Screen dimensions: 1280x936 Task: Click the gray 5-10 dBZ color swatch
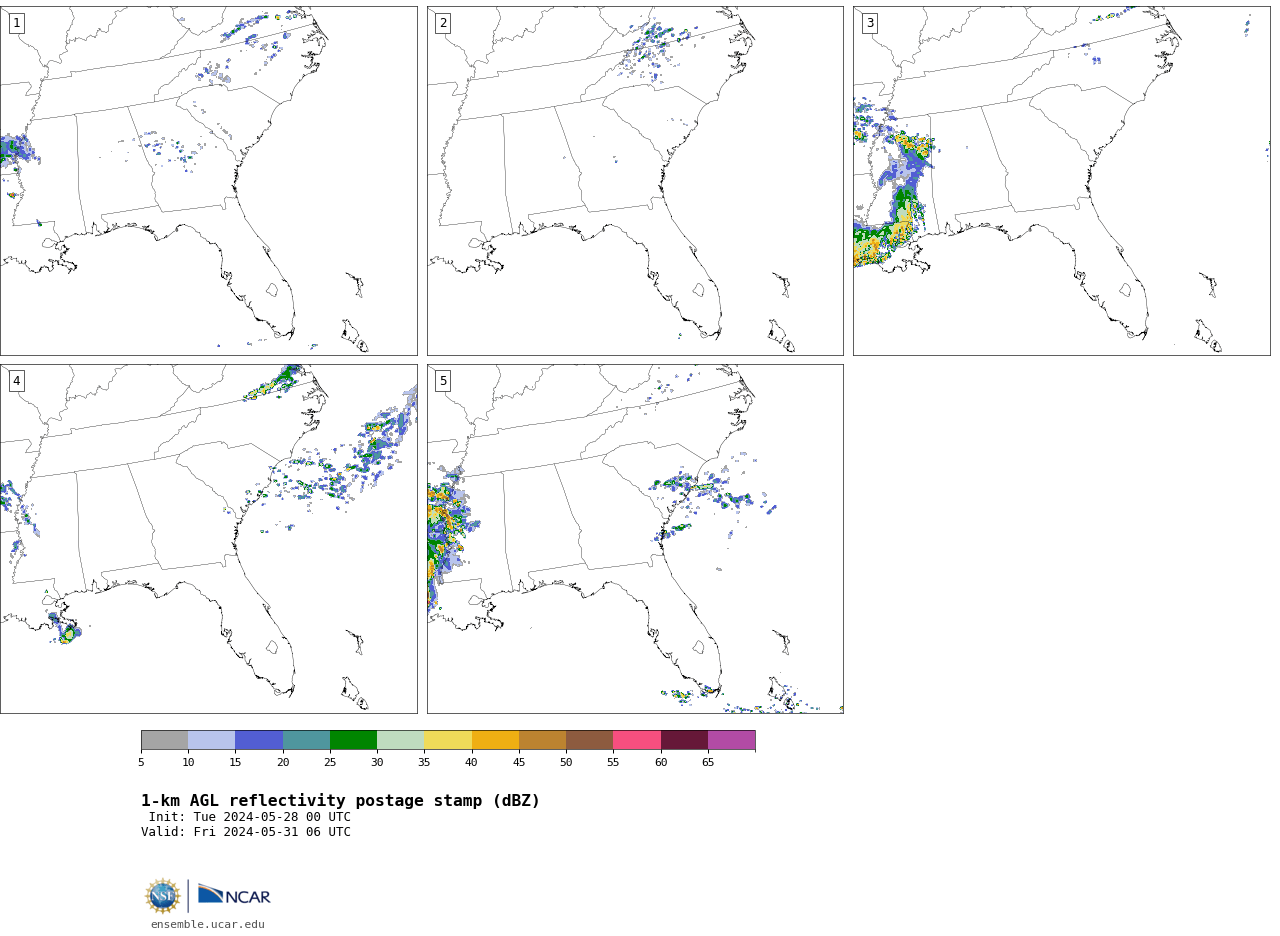click(164, 740)
